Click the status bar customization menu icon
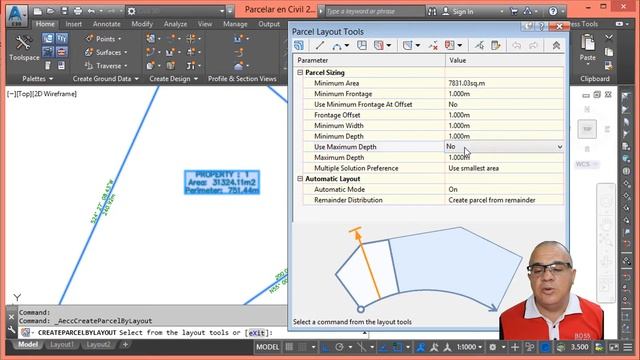This screenshot has width=640, height=360. coord(627,347)
